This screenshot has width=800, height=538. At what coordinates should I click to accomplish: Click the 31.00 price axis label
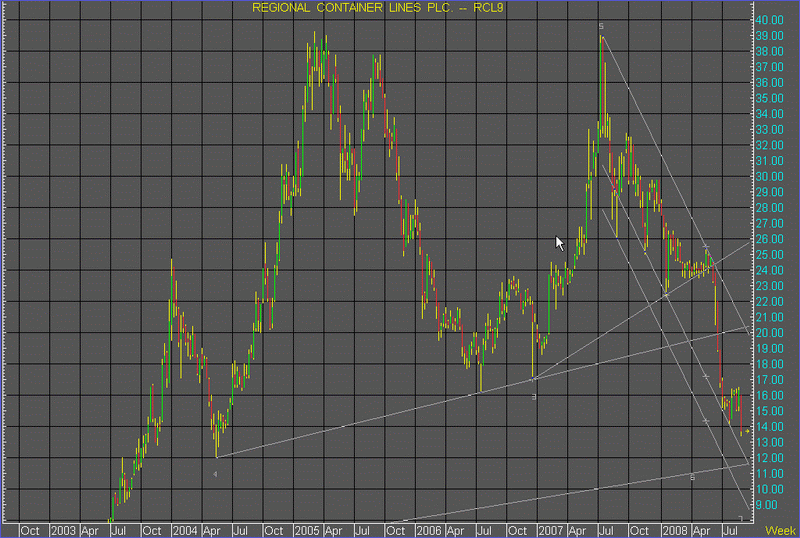(769, 161)
